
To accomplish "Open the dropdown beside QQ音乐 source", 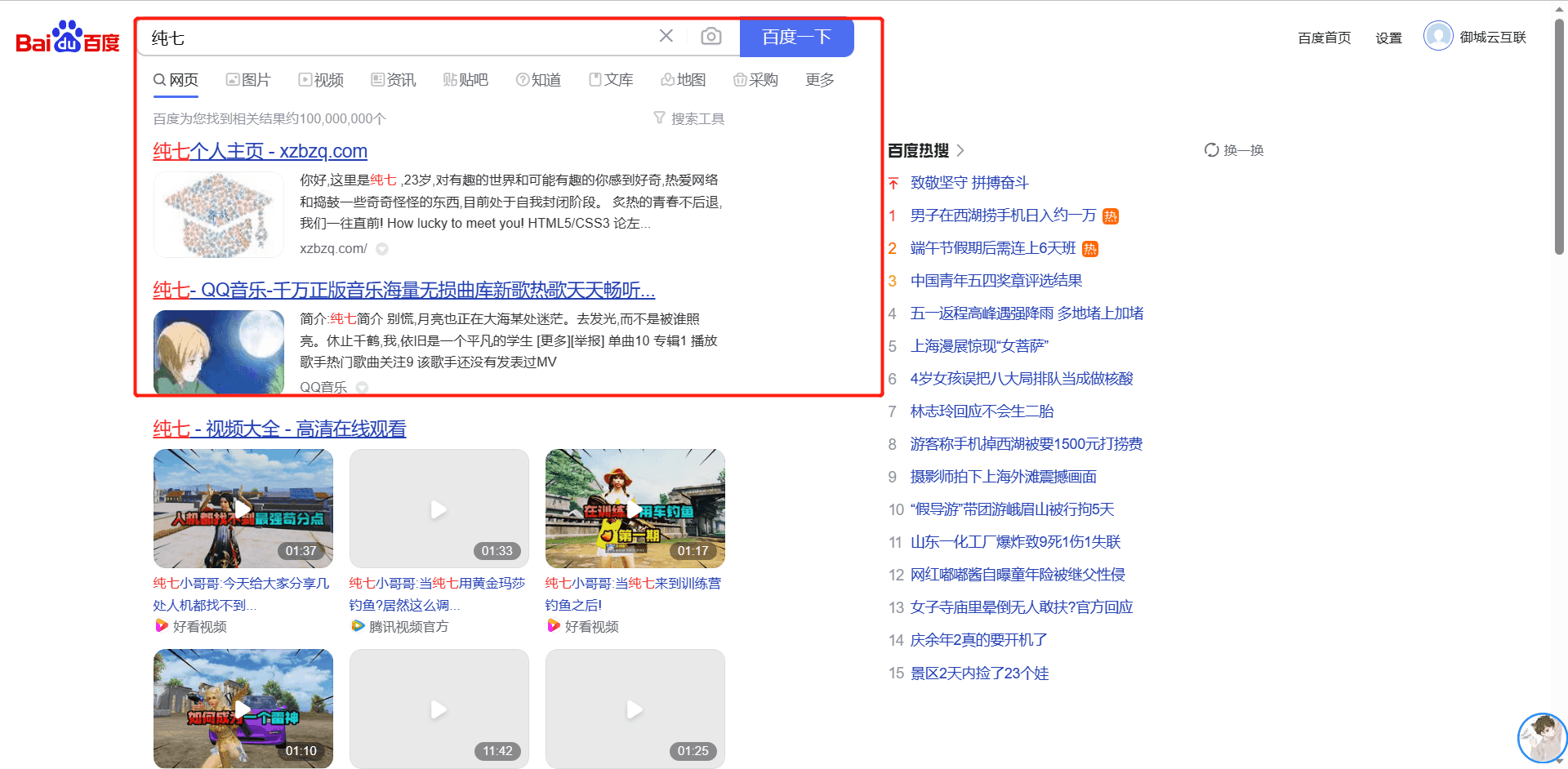I will tap(363, 388).
